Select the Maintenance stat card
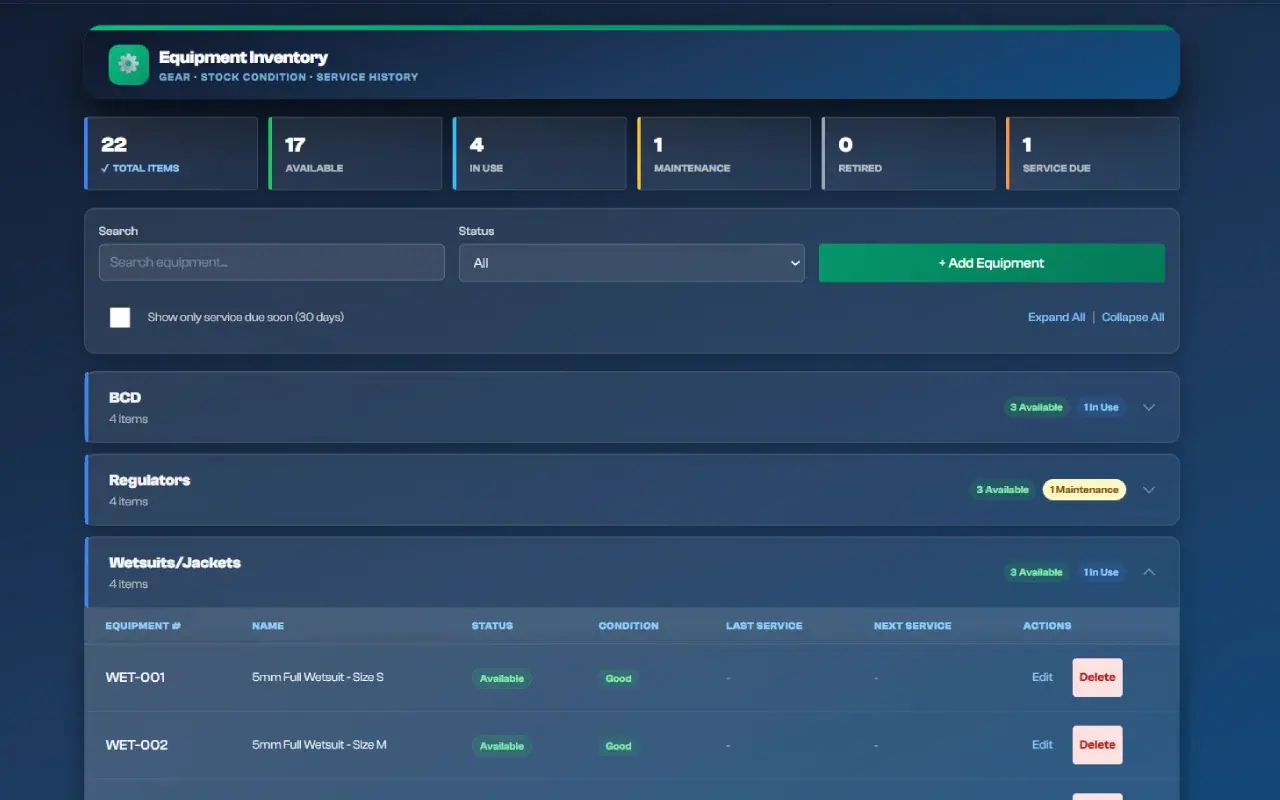 (x=724, y=153)
